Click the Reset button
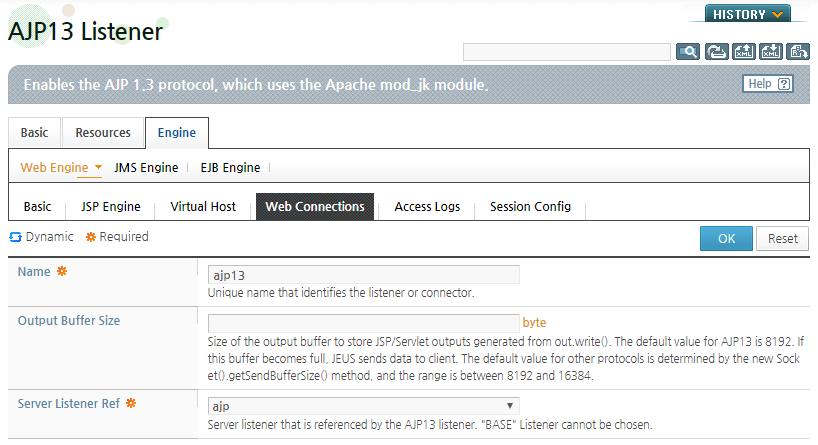The image size is (818, 445). click(783, 238)
